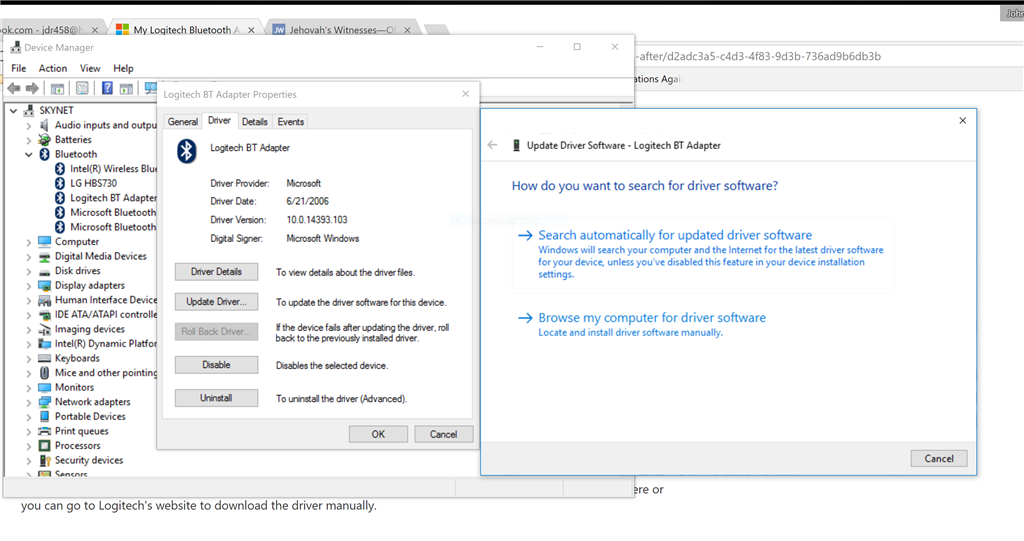
Task: Click the Monitors category icon
Action: [44, 387]
